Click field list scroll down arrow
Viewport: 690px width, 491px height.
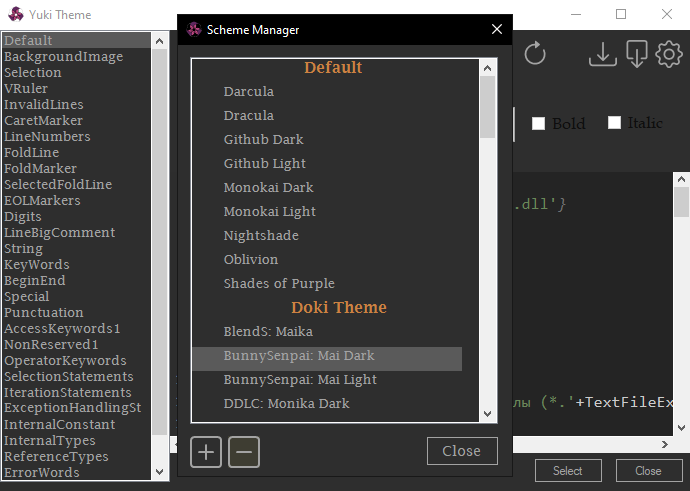(x=159, y=472)
